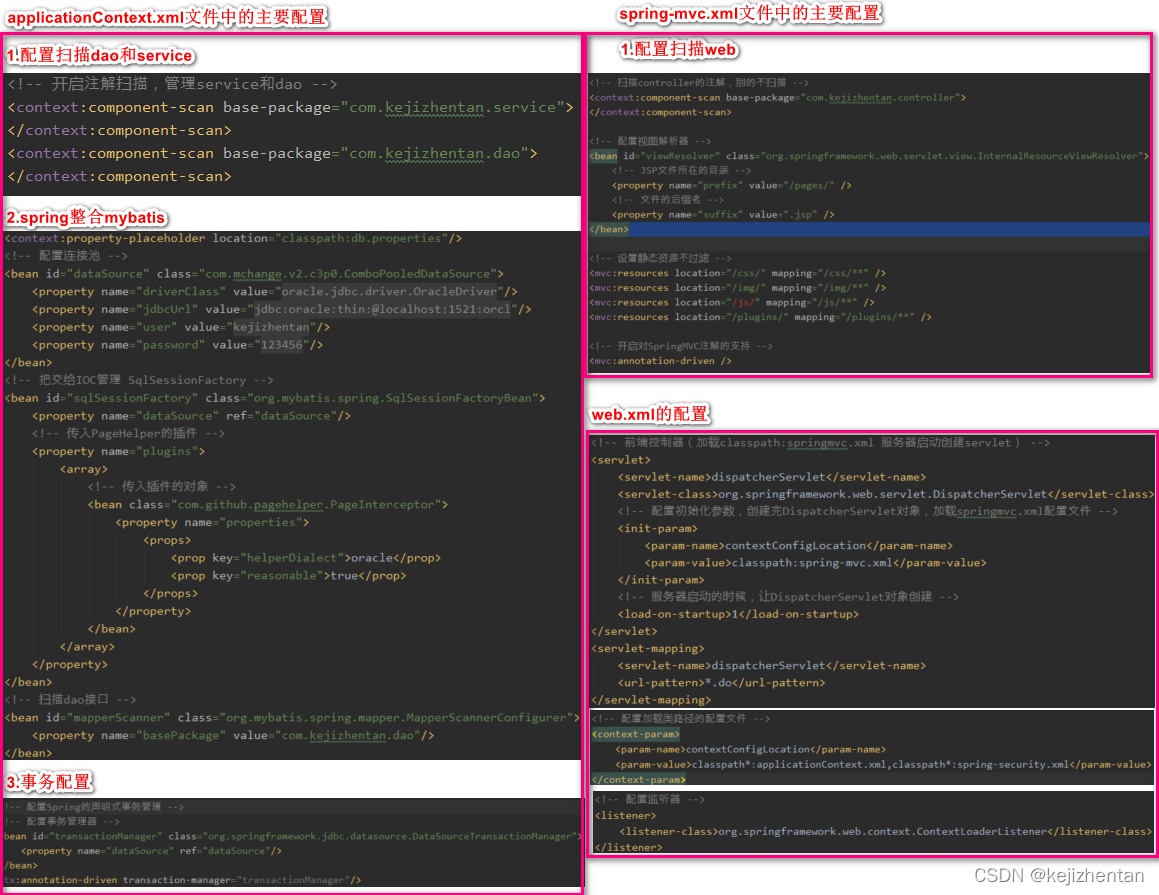The height and width of the screenshot is (895, 1159).
Task: Click the '1.配置扫描dao和service' label
Action: (99, 55)
